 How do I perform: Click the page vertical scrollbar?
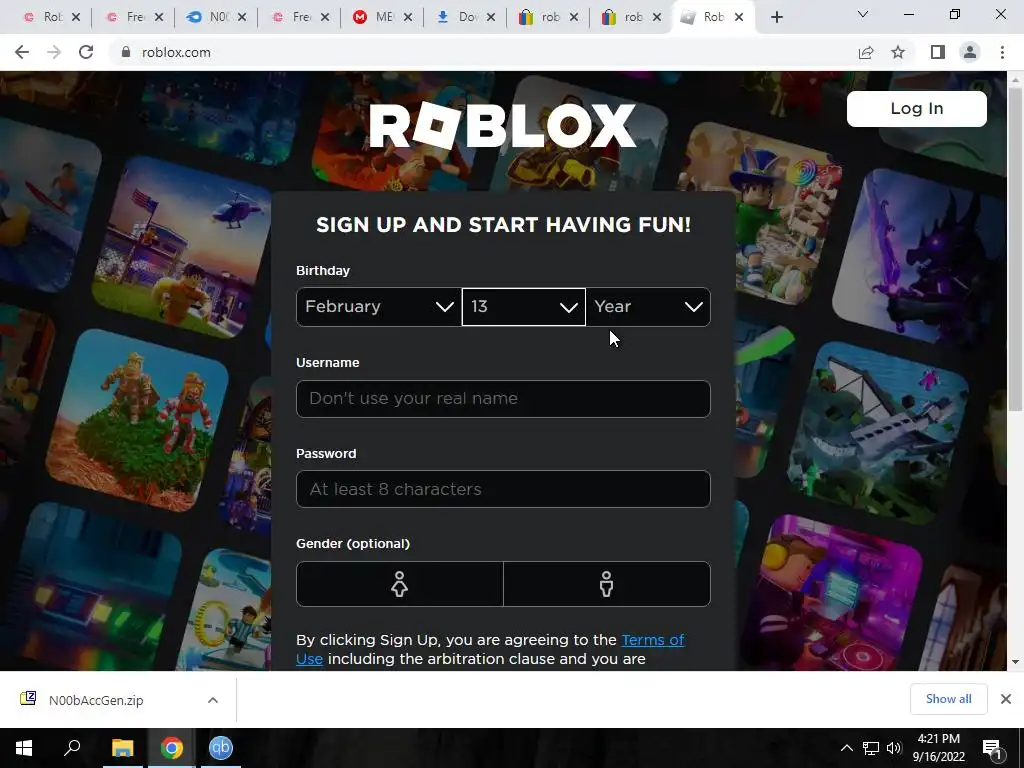[x=1015, y=248]
